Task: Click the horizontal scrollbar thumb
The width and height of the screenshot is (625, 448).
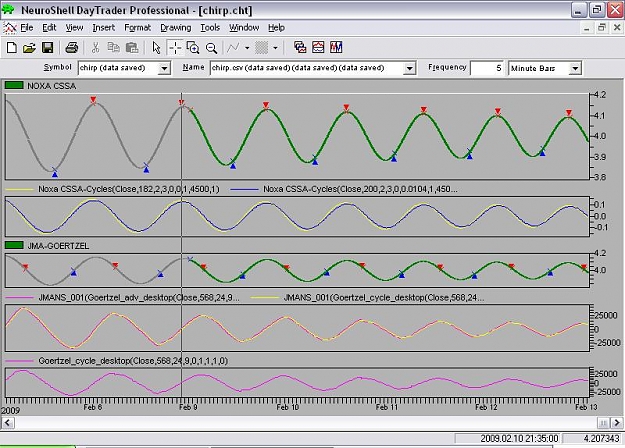Action: click(x=603, y=422)
